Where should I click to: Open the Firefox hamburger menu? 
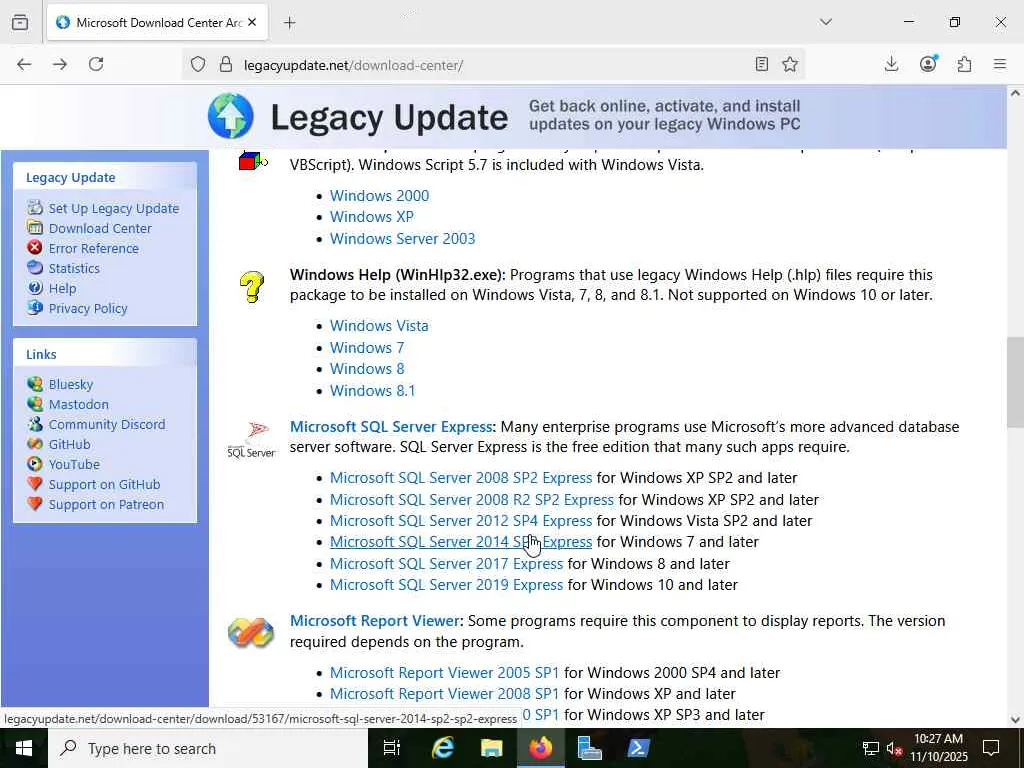pyautogui.click(x=1000, y=64)
